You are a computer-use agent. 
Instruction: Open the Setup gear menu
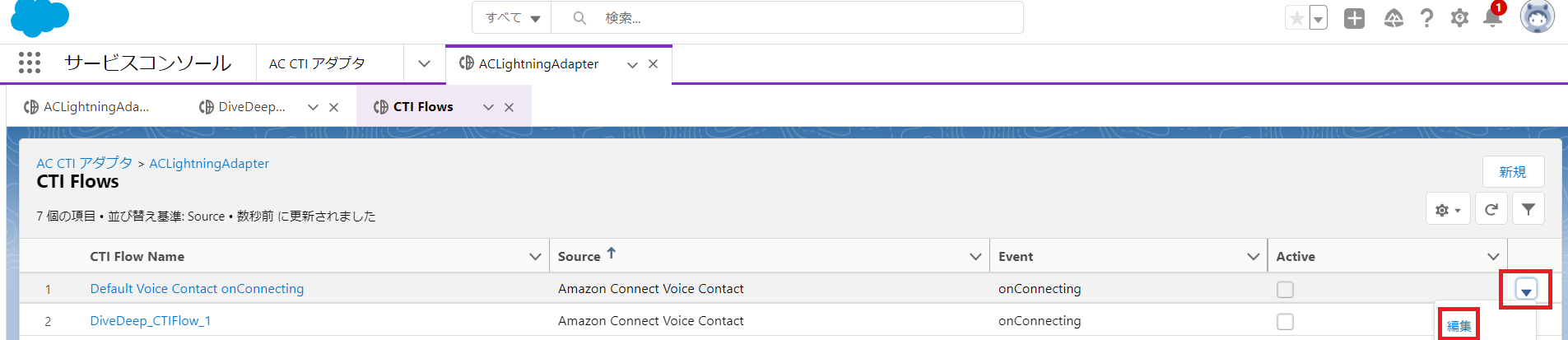(1459, 18)
